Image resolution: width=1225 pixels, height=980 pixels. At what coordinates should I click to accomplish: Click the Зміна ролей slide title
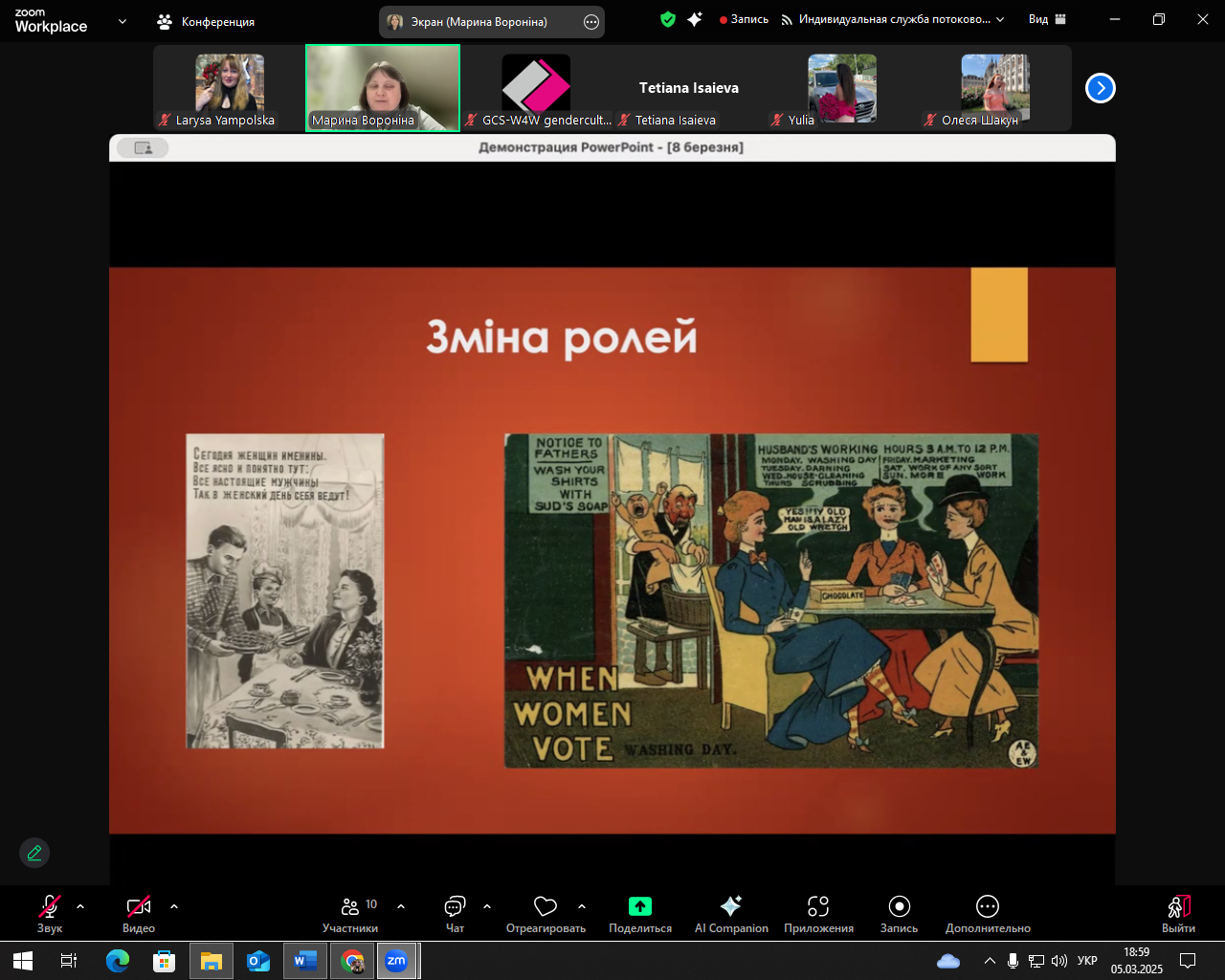(562, 338)
